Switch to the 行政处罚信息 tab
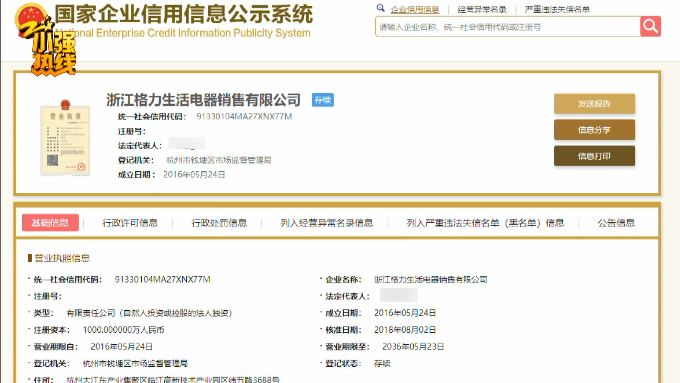 219,223
